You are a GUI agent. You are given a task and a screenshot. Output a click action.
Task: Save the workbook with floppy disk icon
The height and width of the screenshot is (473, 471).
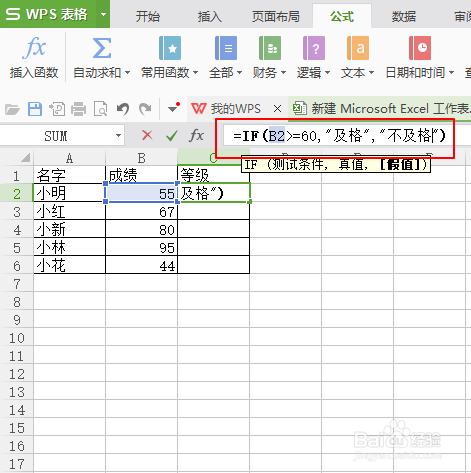[35, 109]
